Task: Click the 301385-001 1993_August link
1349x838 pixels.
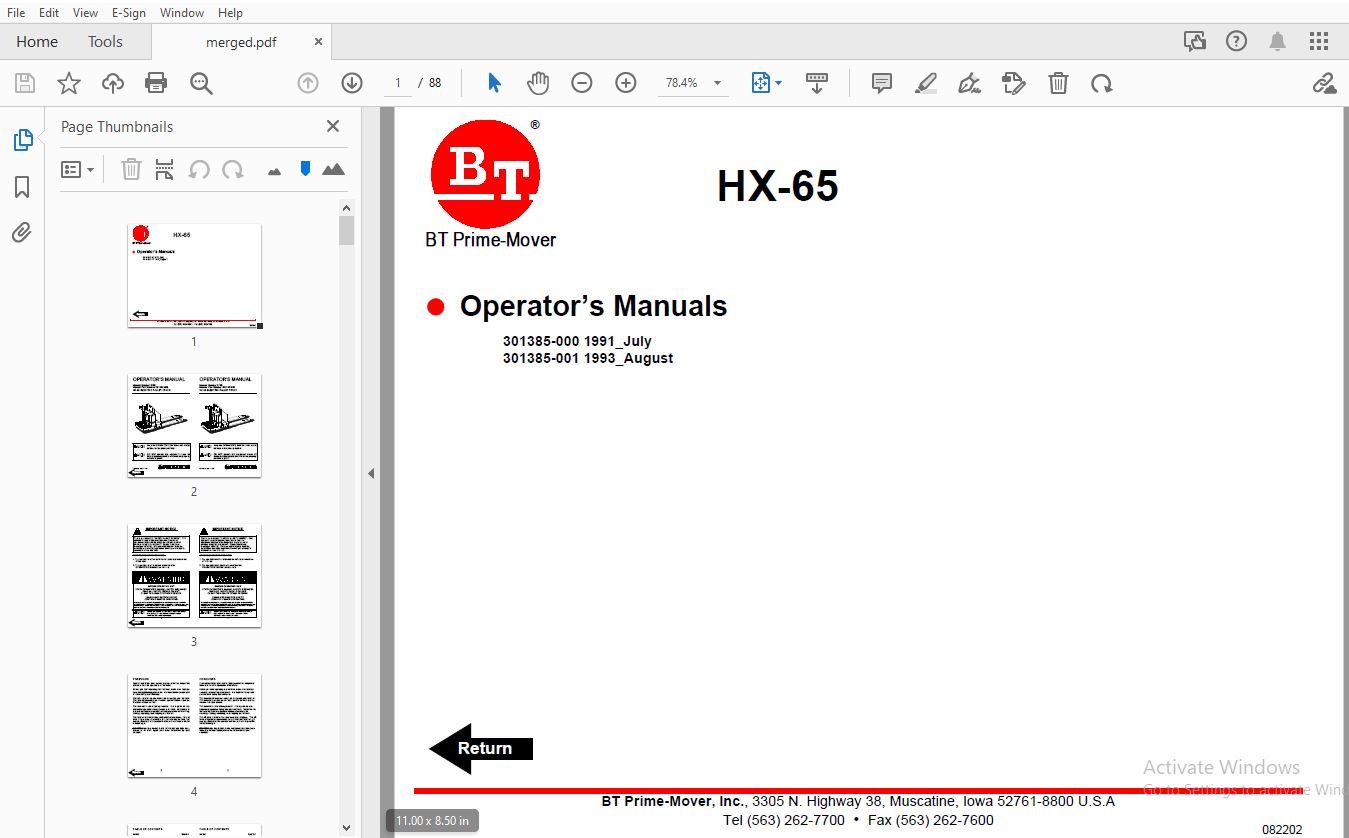Action: point(588,358)
